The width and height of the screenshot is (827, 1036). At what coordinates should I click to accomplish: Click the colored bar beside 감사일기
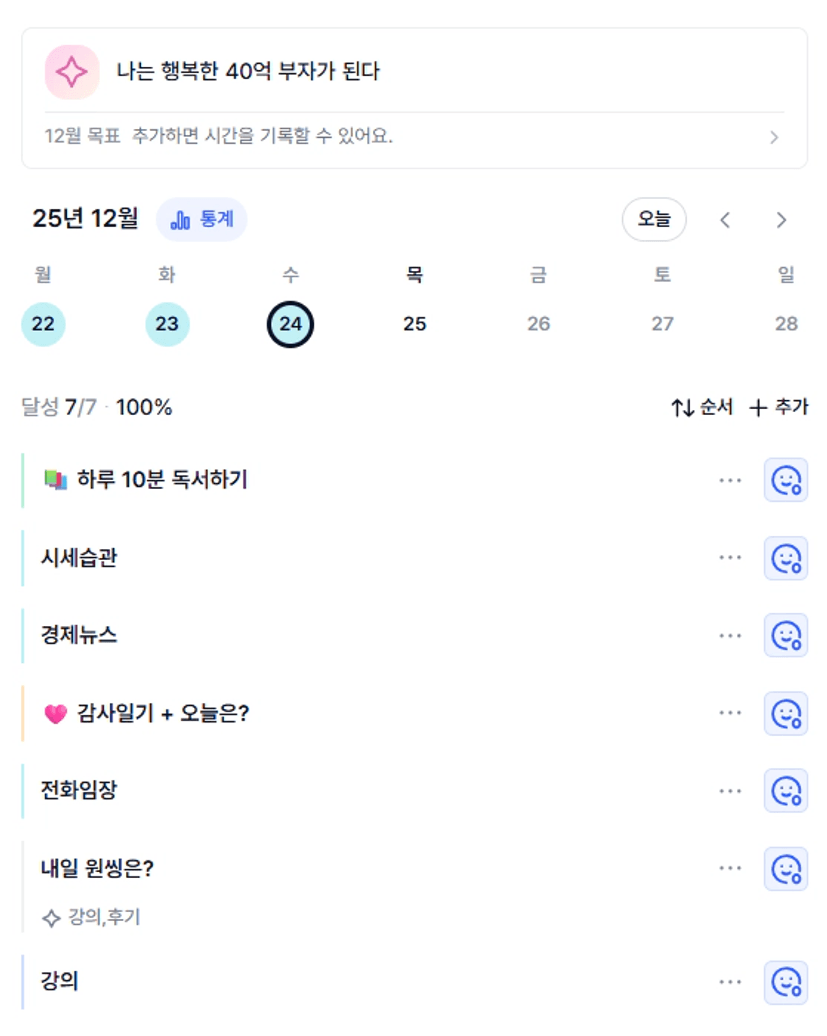22,714
